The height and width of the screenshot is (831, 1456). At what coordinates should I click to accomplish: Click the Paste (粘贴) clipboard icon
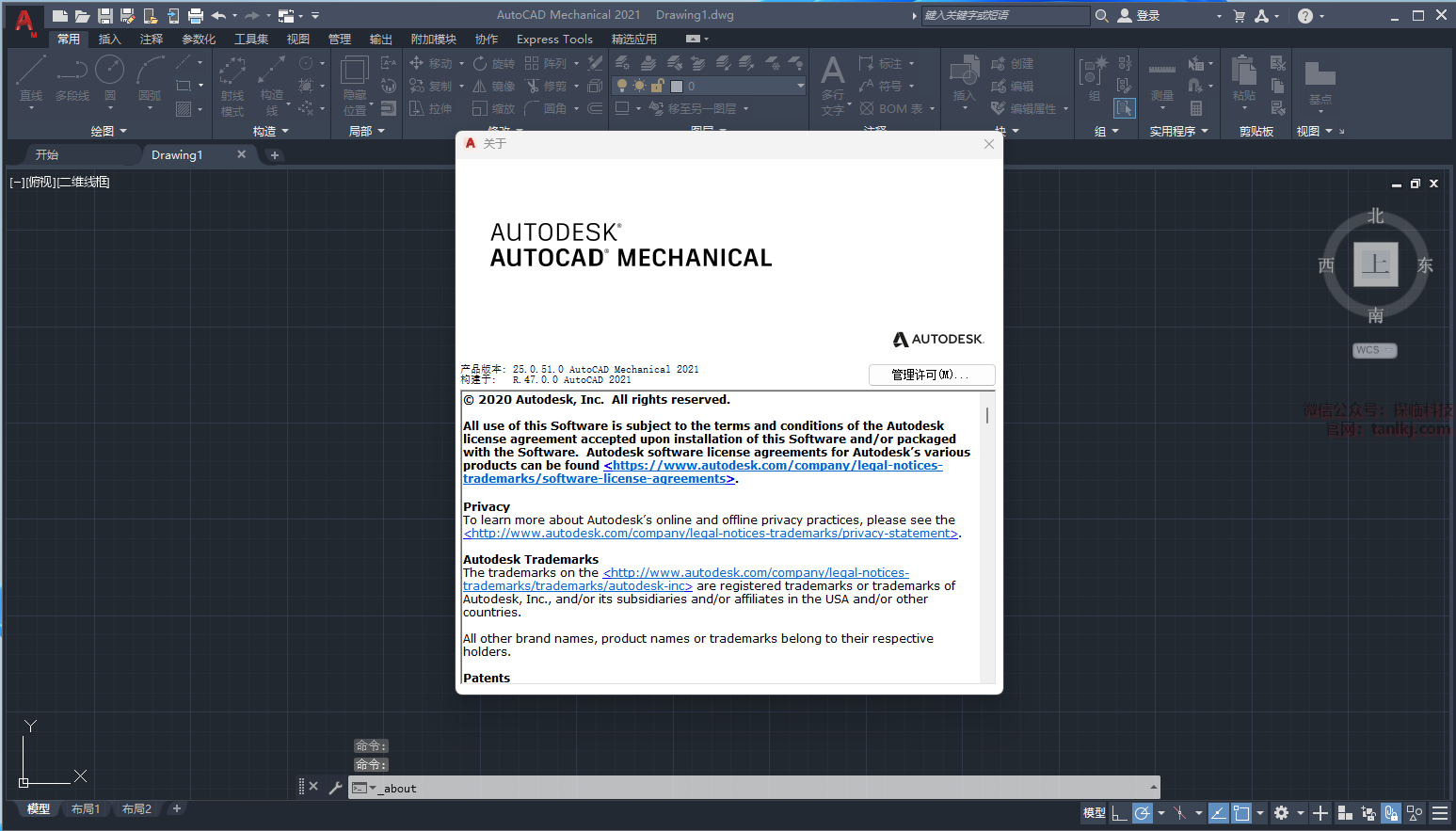(1244, 79)
